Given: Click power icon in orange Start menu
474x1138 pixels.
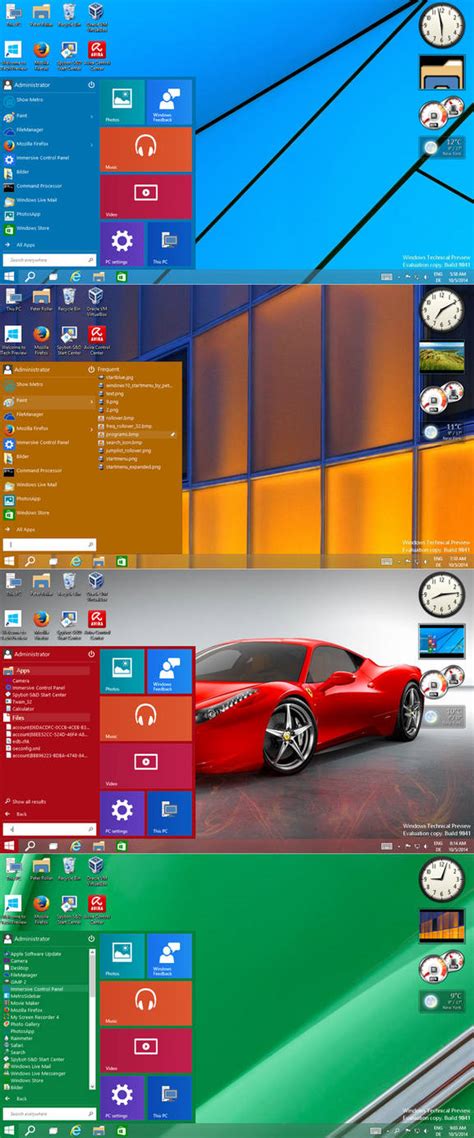Looking at the screenshot, I should click(x=91, y=369).
